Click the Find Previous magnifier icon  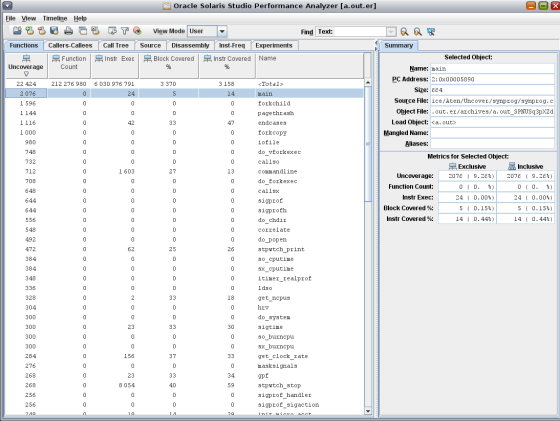click(418, 32)
